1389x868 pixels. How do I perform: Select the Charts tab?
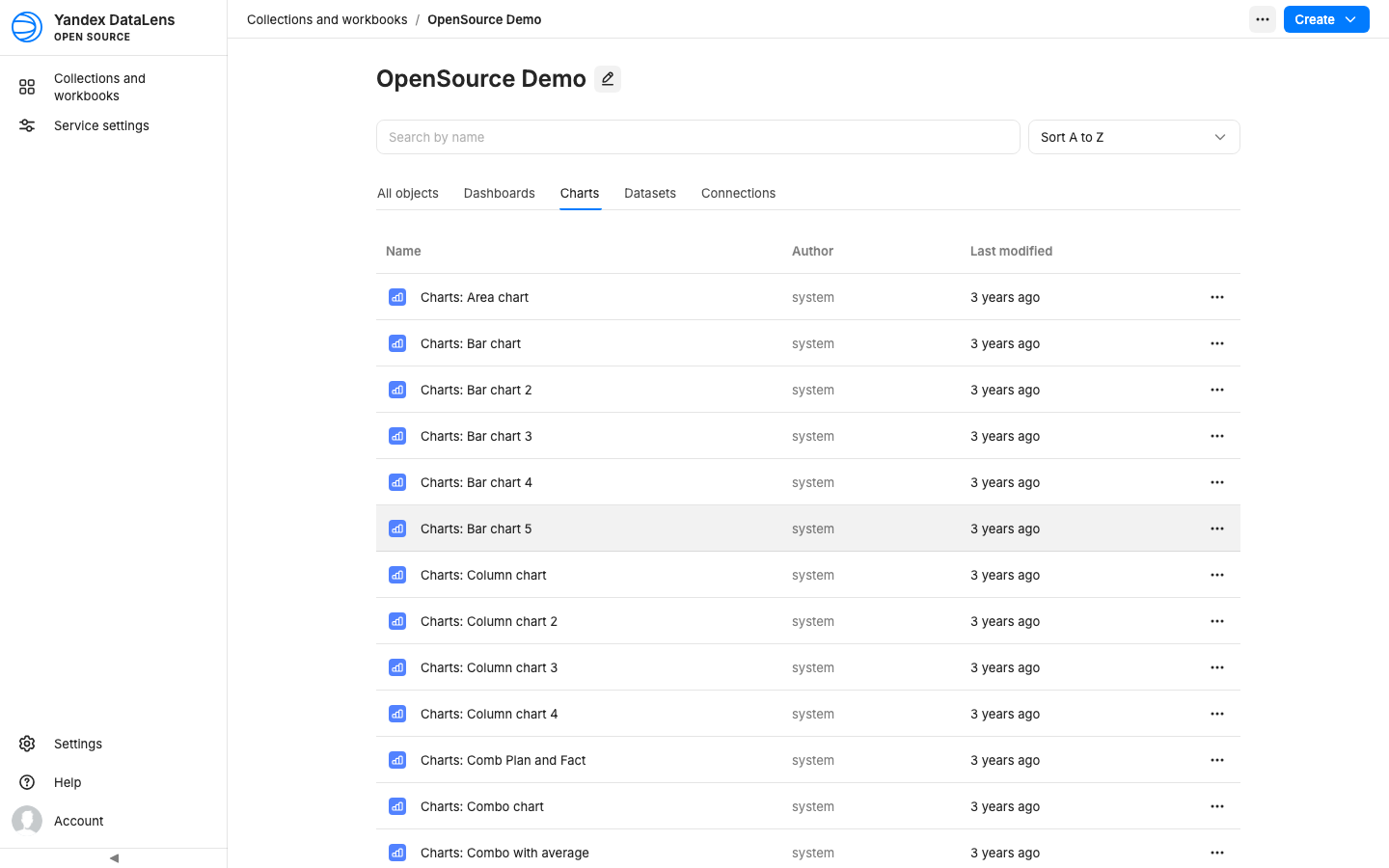(x=580, y=193)
